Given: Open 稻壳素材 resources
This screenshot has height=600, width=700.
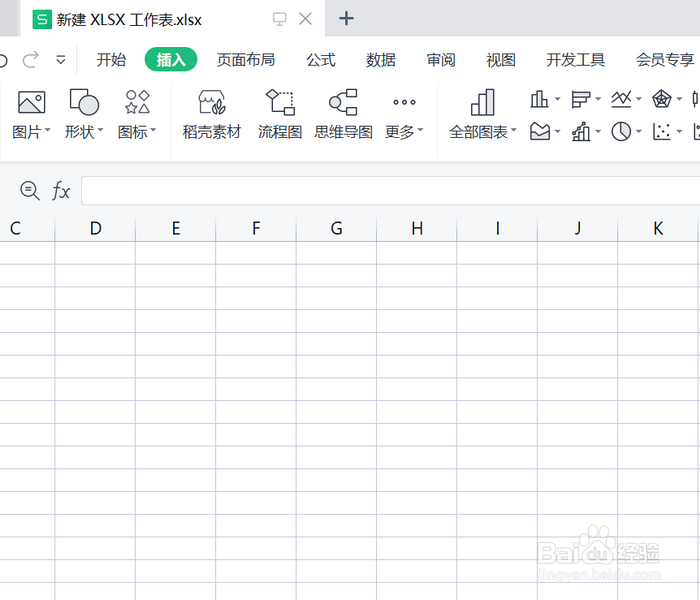Looking at the screenshot, I should [212, 115].
